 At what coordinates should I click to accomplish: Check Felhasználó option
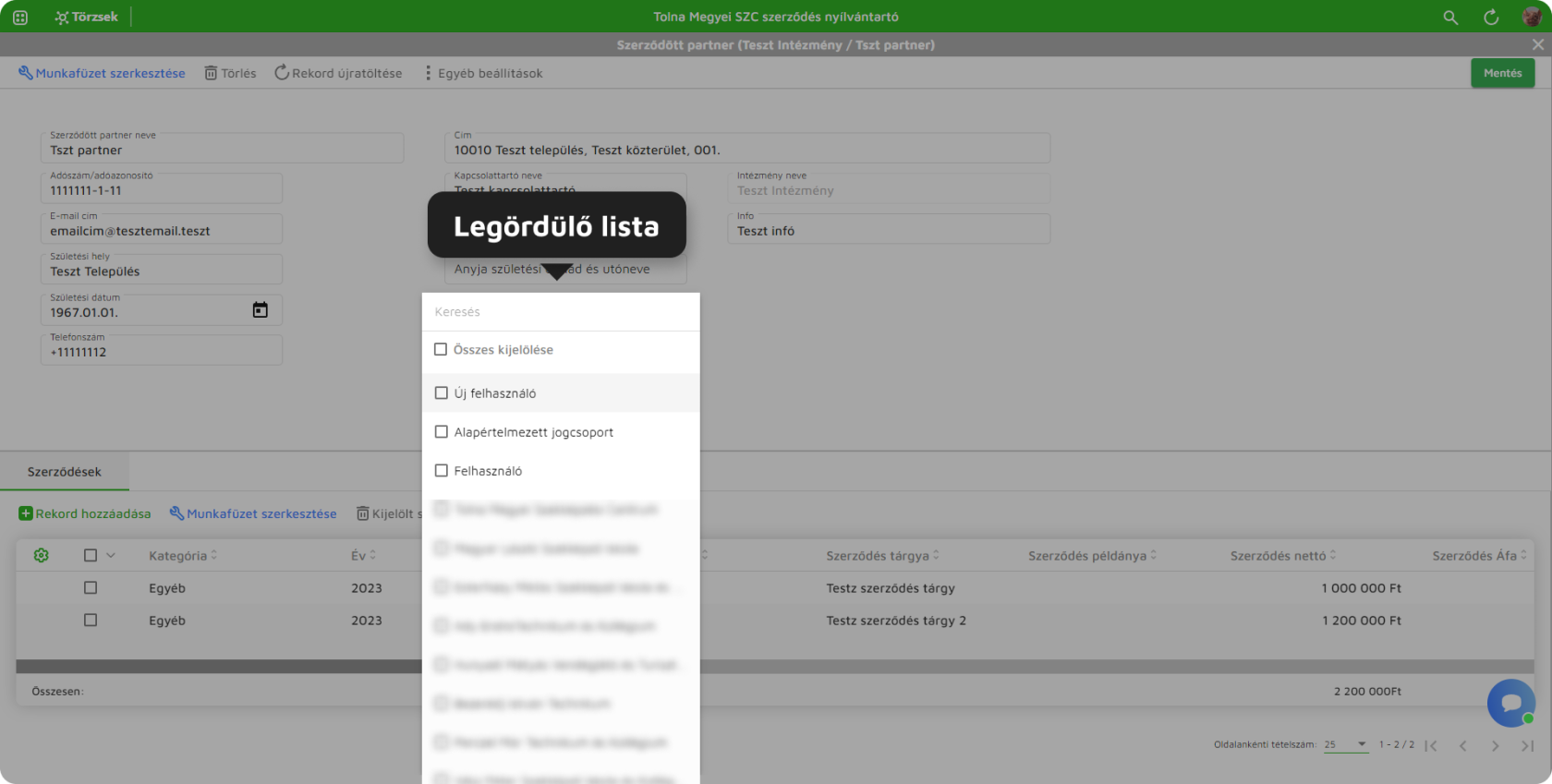[442, 471]
